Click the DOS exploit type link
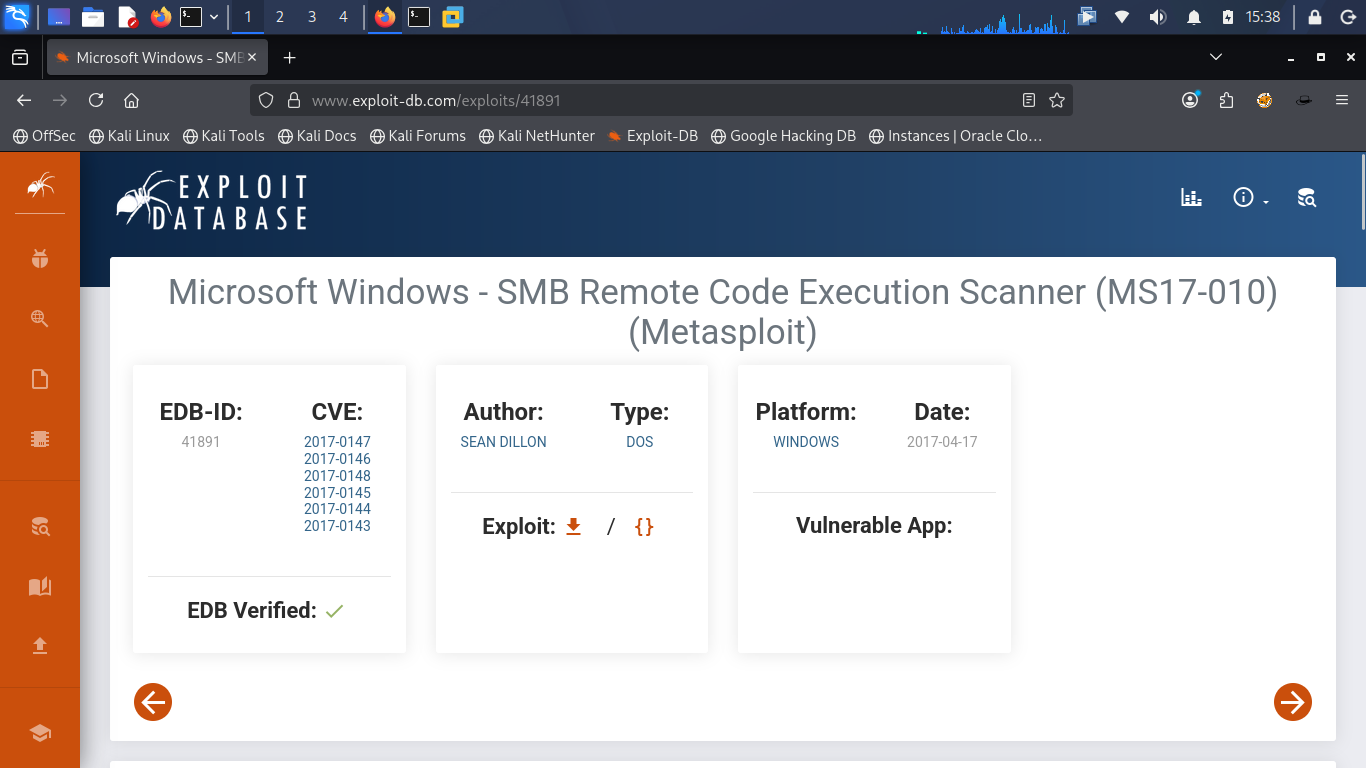The height and width of the screenshot is (768, 1366). (x=640, y=442)
